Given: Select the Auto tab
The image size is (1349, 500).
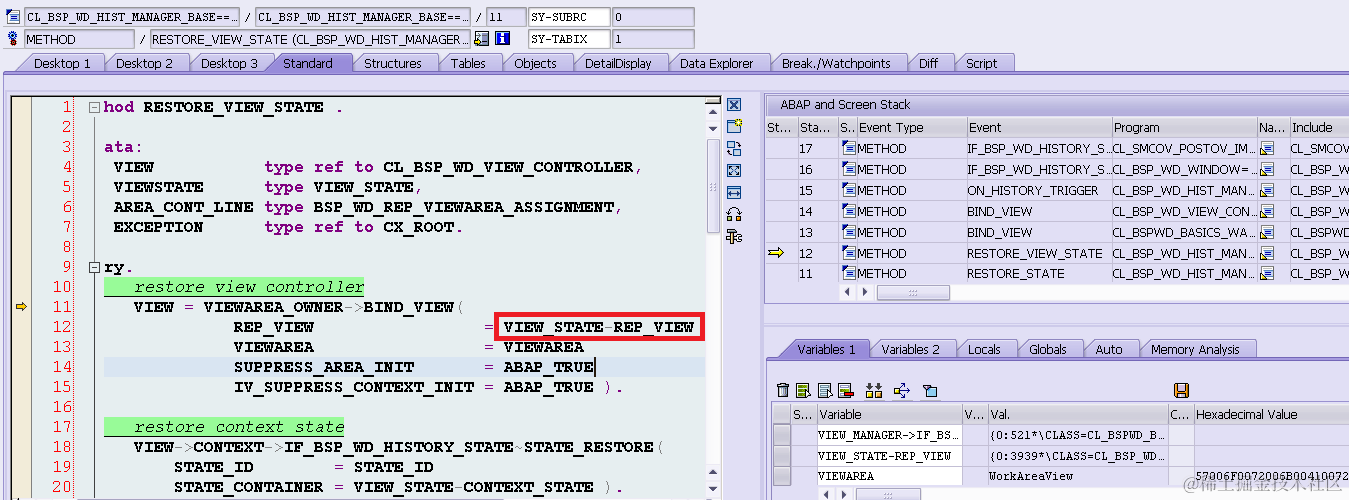Looking at the screenshot, I should pyautogui.click(x=1109, y=349).
